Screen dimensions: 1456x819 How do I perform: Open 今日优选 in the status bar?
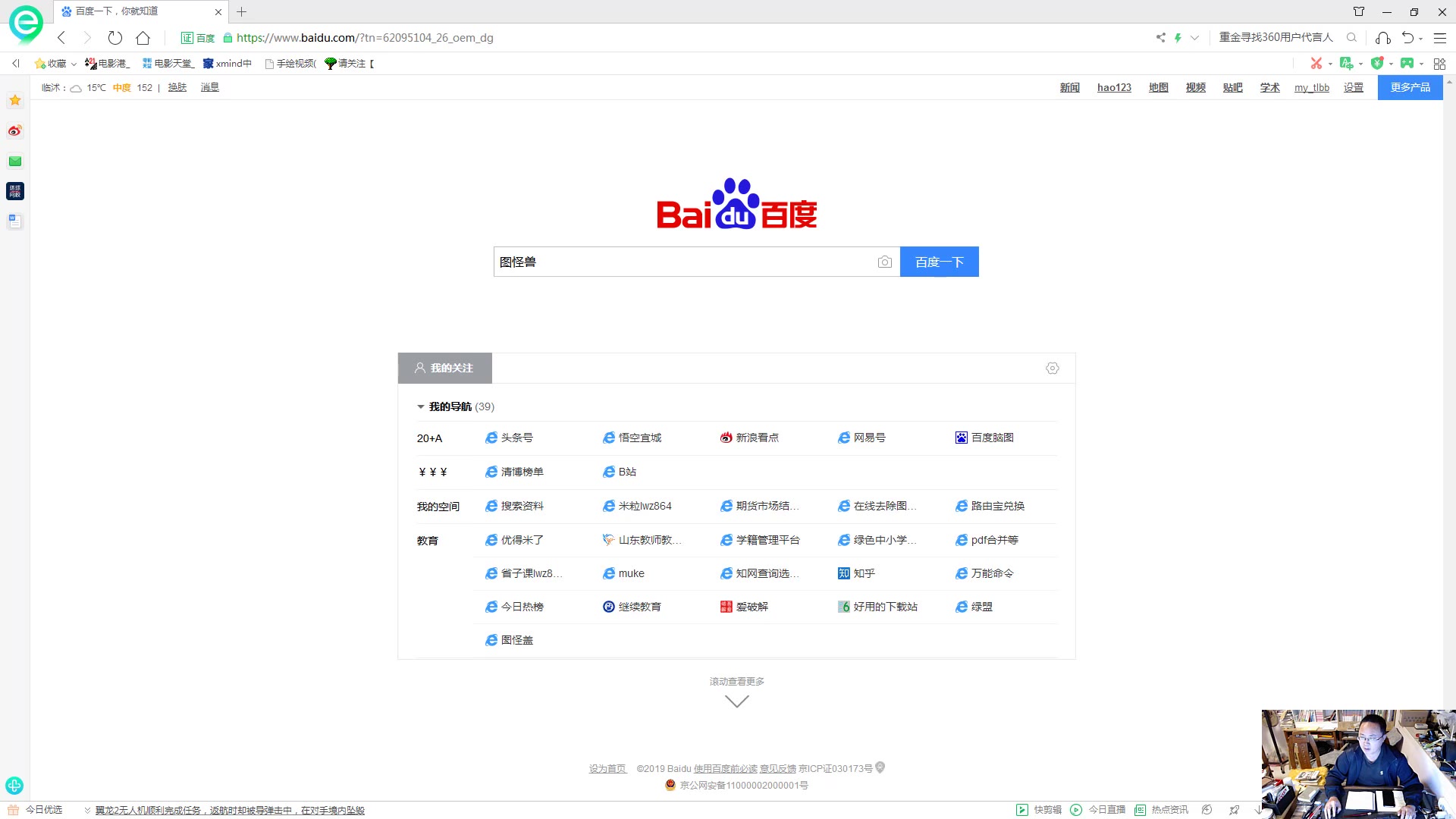point(36,810)
